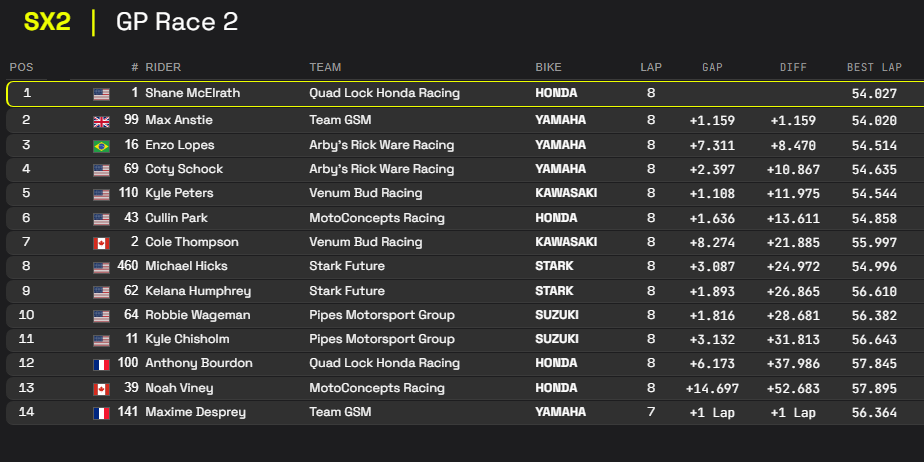The height and width of the screenshot is (462, 924).
Task: Open Kyle Peters rider entry
Action: click(x=179, y=193)
